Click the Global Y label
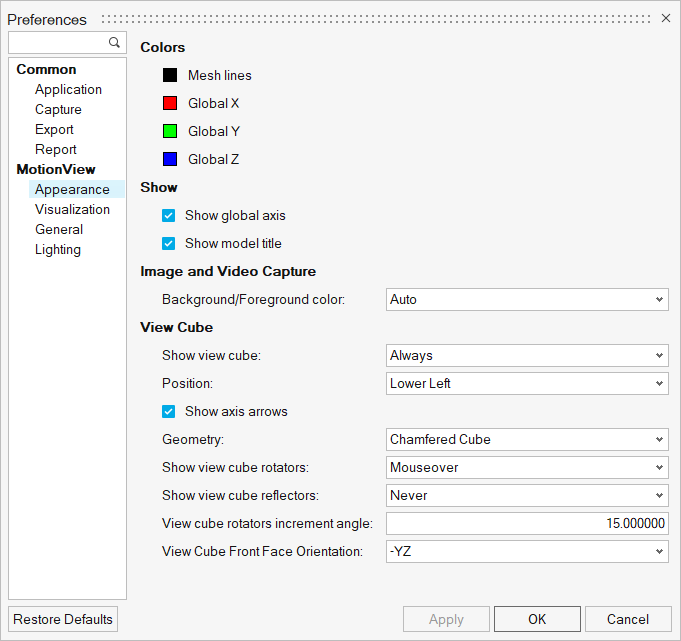 (x=214, y=131)
